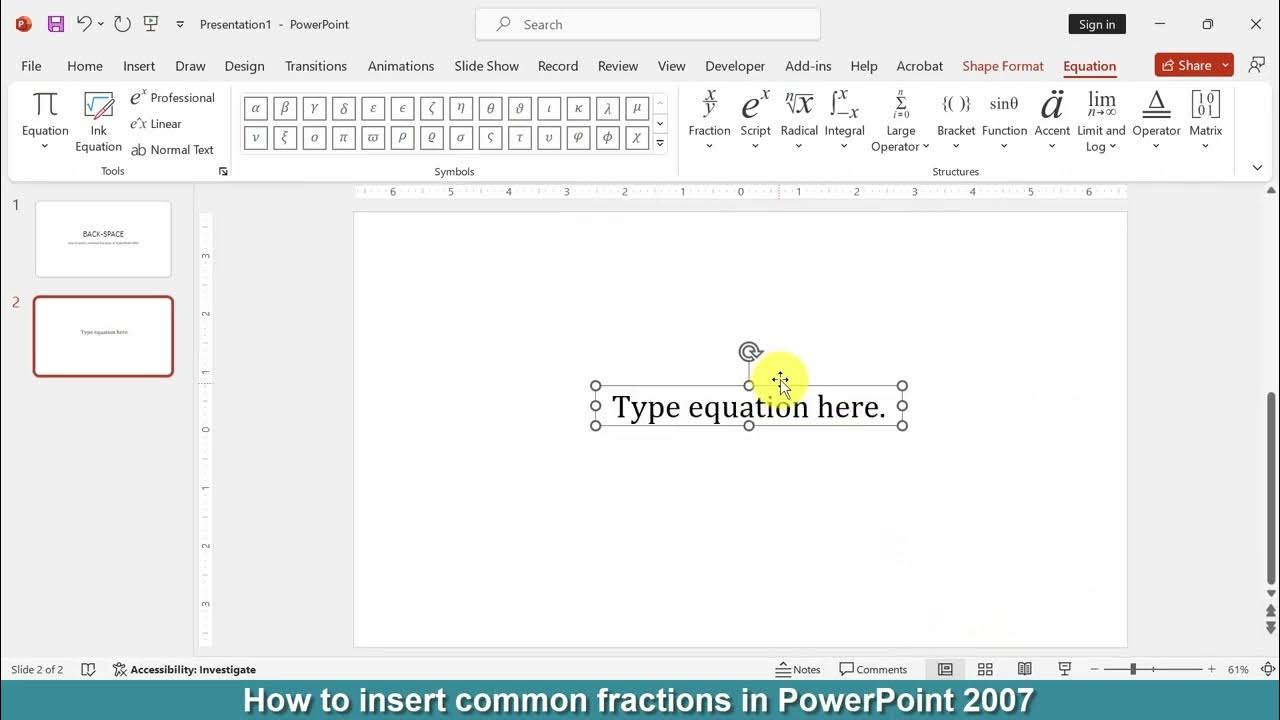Zoom out with the minus button
Image resolution: width=1280 pixels, height=720 pixels.
tap(1094, 669)
